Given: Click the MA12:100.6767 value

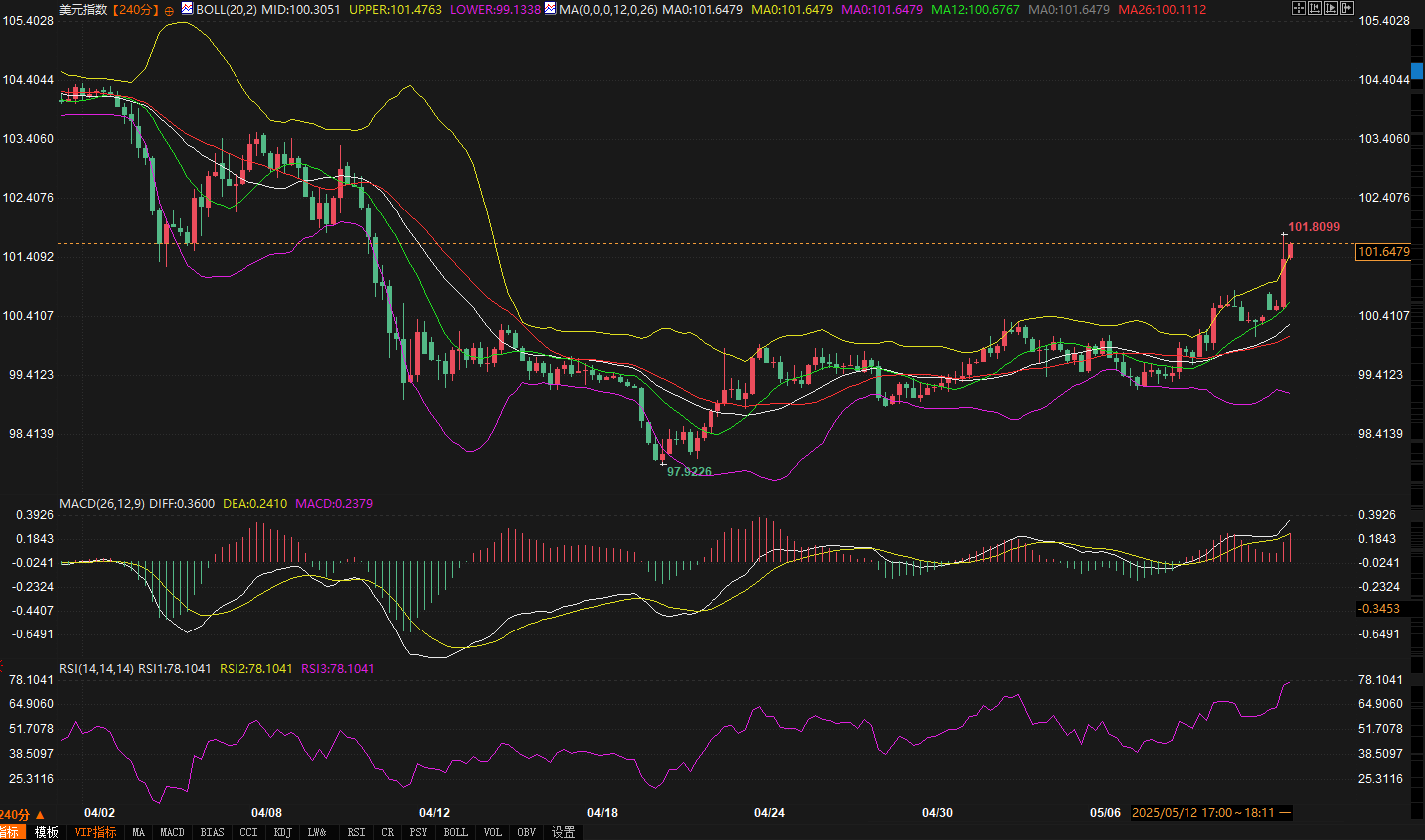Looking at the screenshot, I should point(975,9).
